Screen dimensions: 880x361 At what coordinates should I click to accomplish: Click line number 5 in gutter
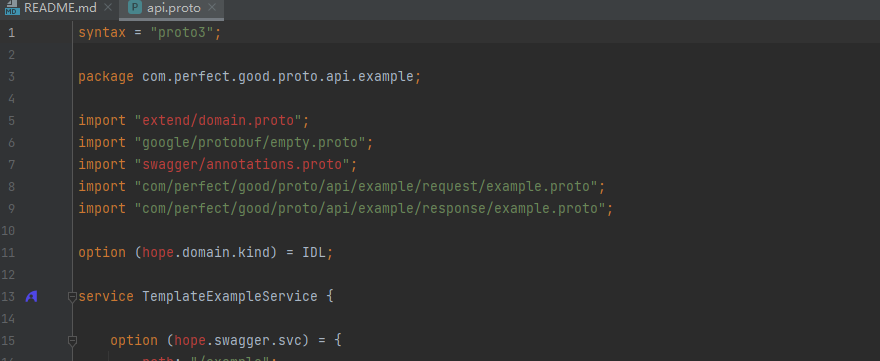[x=11, y=121]
